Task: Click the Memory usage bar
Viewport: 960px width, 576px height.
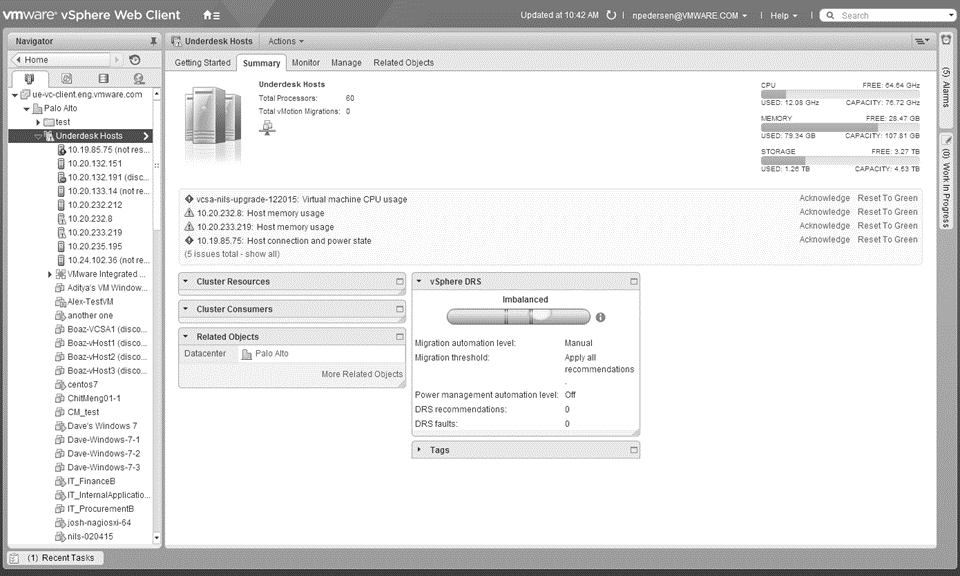Action: pyautogui.click(x=840, y=127)
